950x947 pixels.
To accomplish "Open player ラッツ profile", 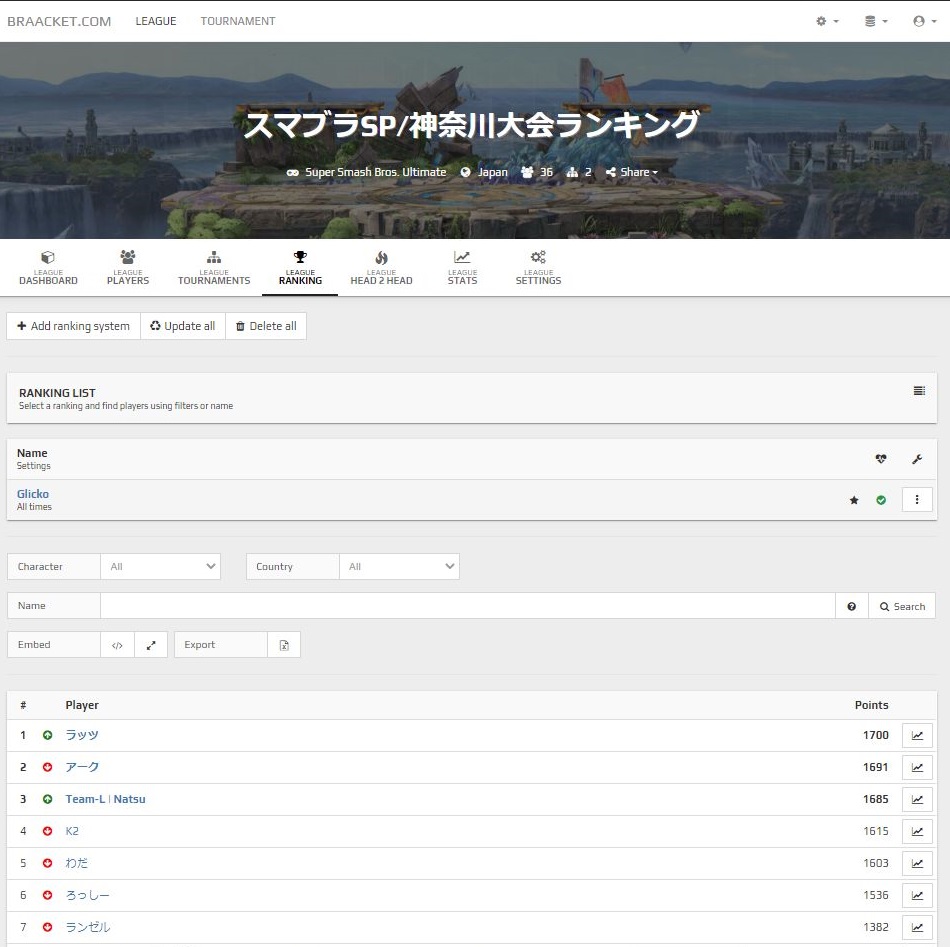I will tap(82, 735).
